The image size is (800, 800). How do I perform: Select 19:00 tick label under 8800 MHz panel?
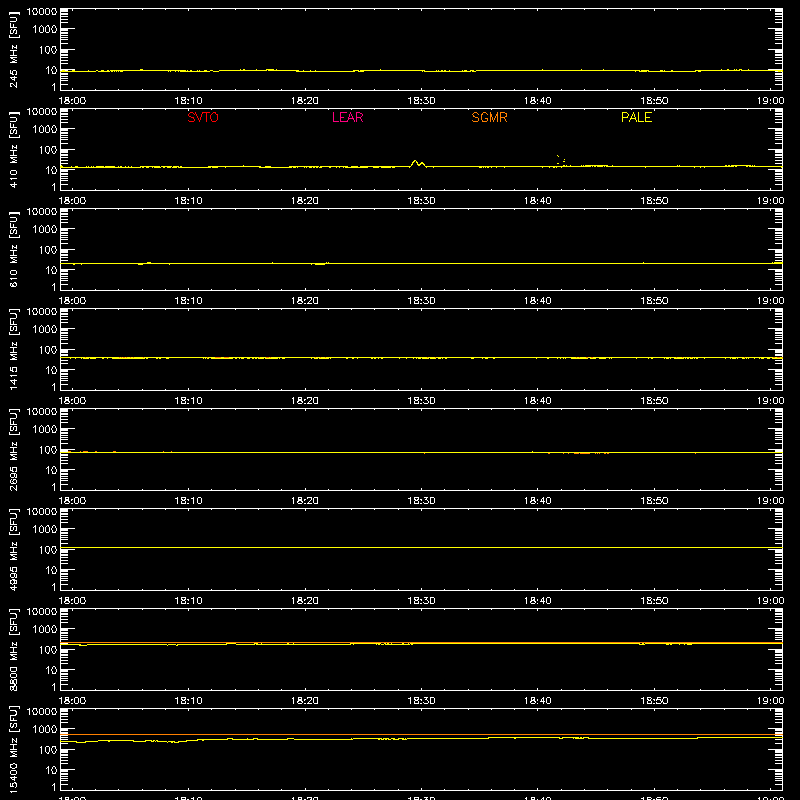(x=770, y=701)
